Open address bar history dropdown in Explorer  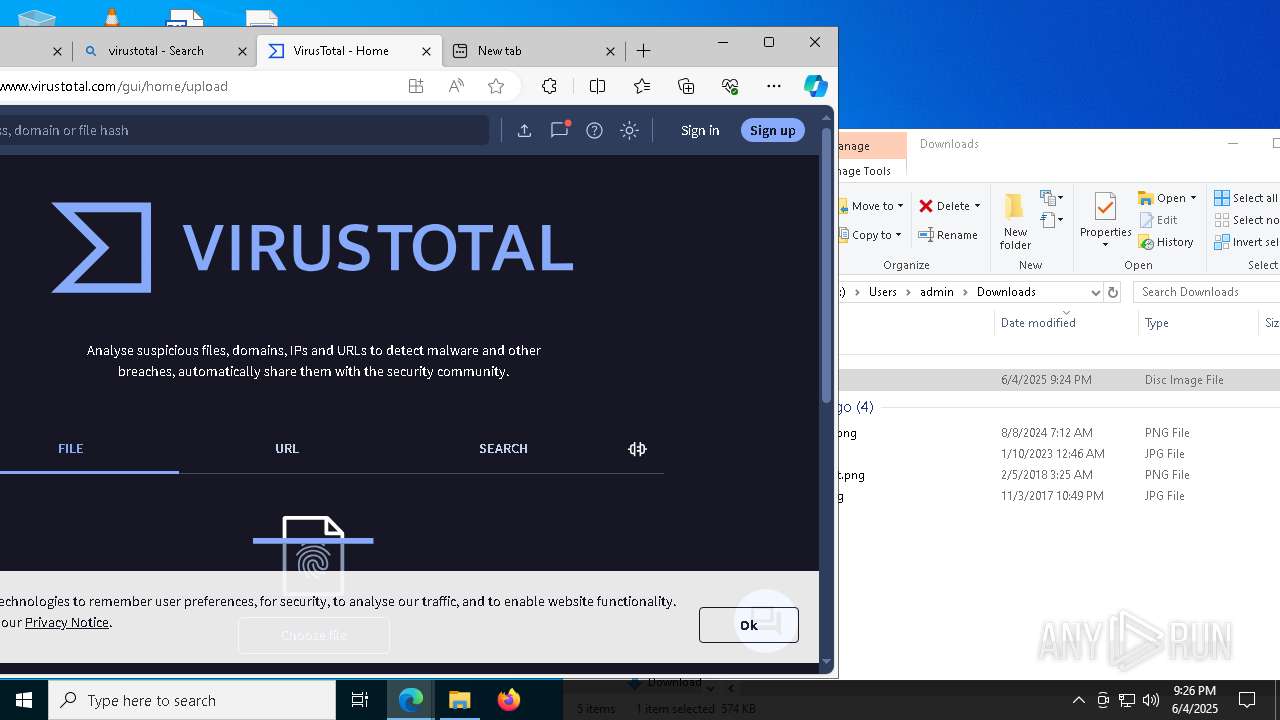1095,292
